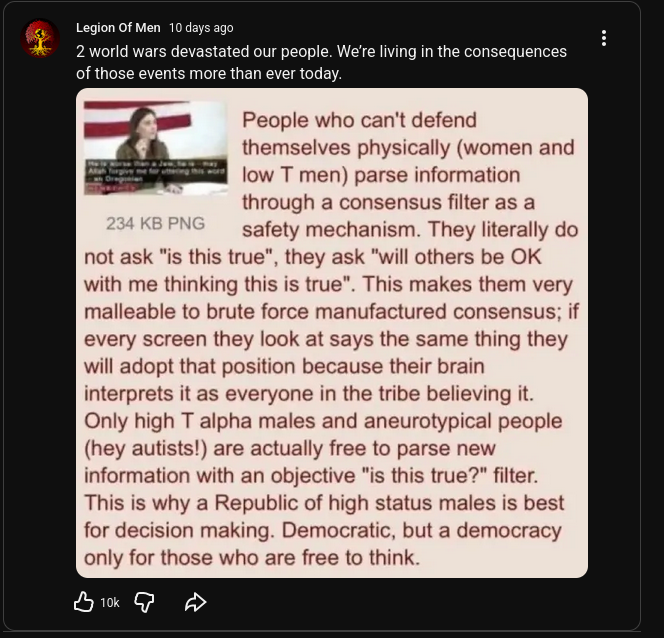Viewport: 664px width, 638px height.
Task: Click the thumbs-down dislike icon
Action: (x=144, y=602)
